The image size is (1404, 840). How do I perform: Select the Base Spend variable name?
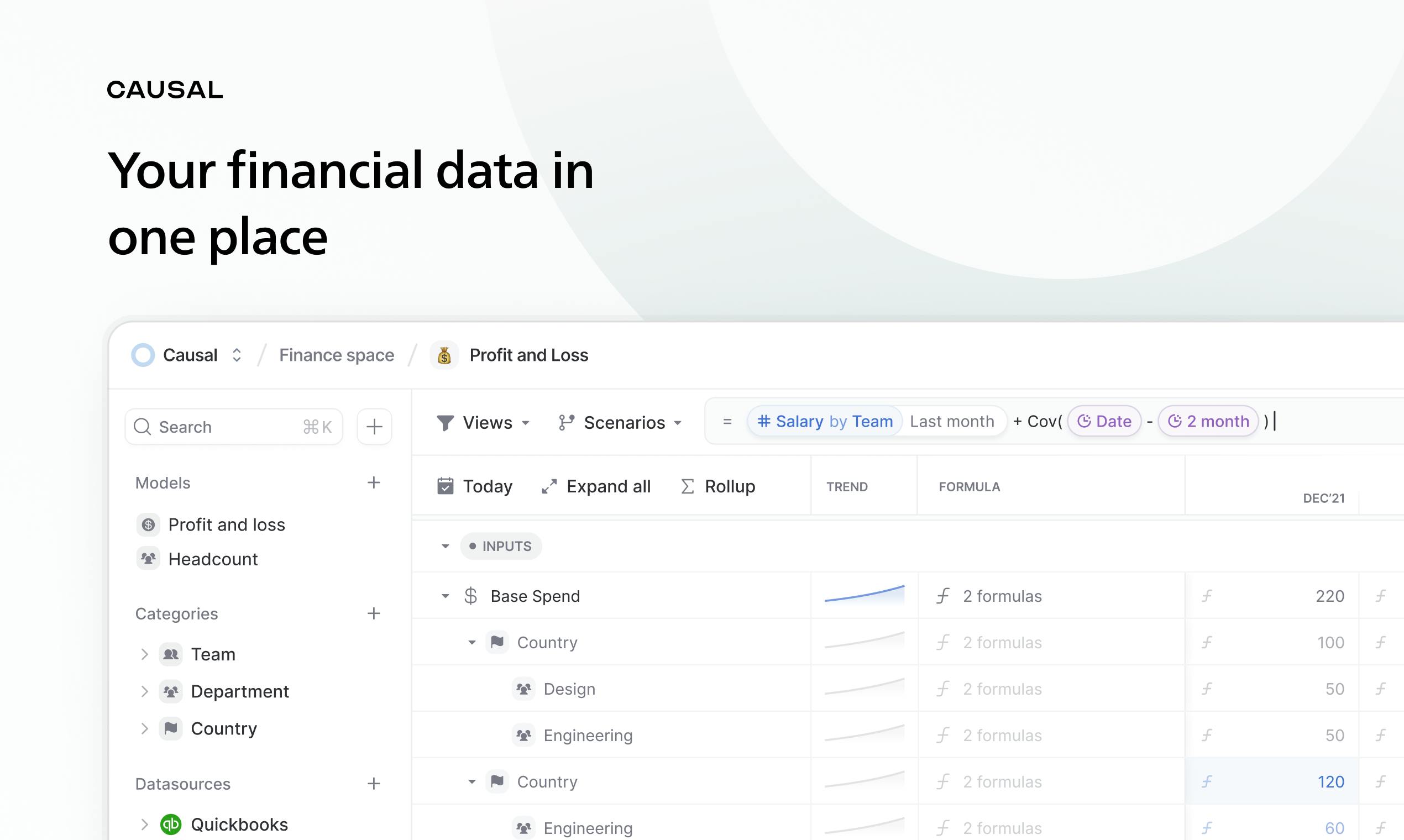click(x=535, y=596)
